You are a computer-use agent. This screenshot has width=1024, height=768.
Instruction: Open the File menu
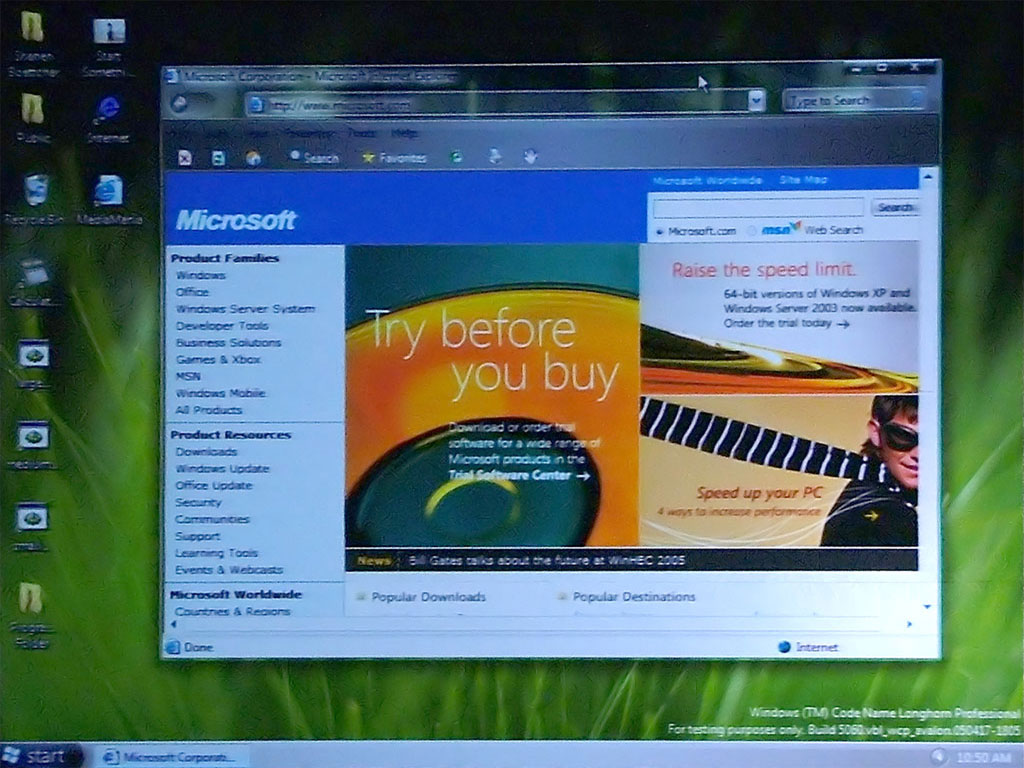(178, 133)
